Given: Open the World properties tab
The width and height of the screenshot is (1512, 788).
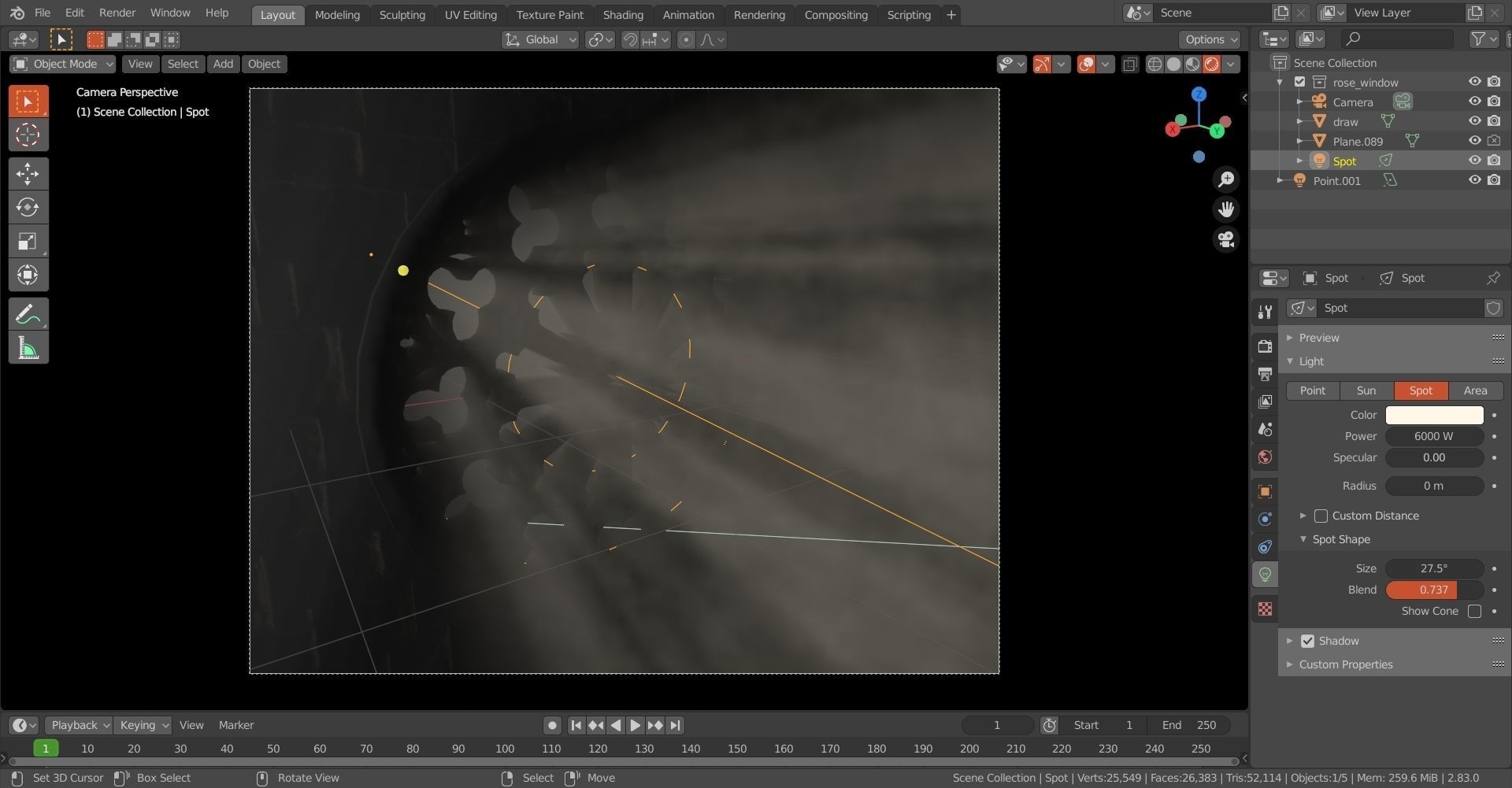Looking at the screenshot, I should coord(1266,457).
